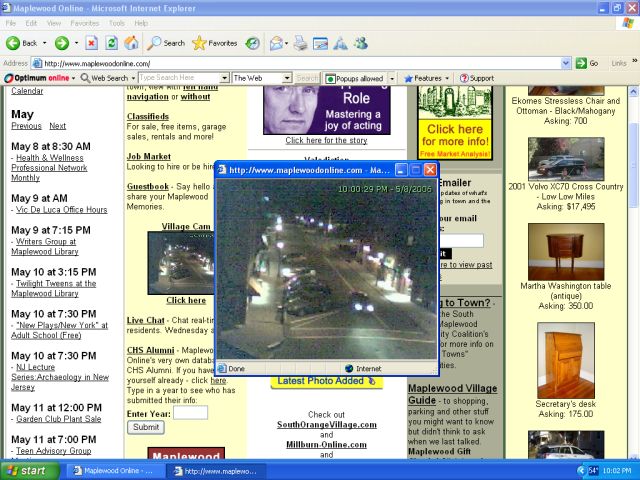Click the Edit page icon in the toolbar

[320, 43]
